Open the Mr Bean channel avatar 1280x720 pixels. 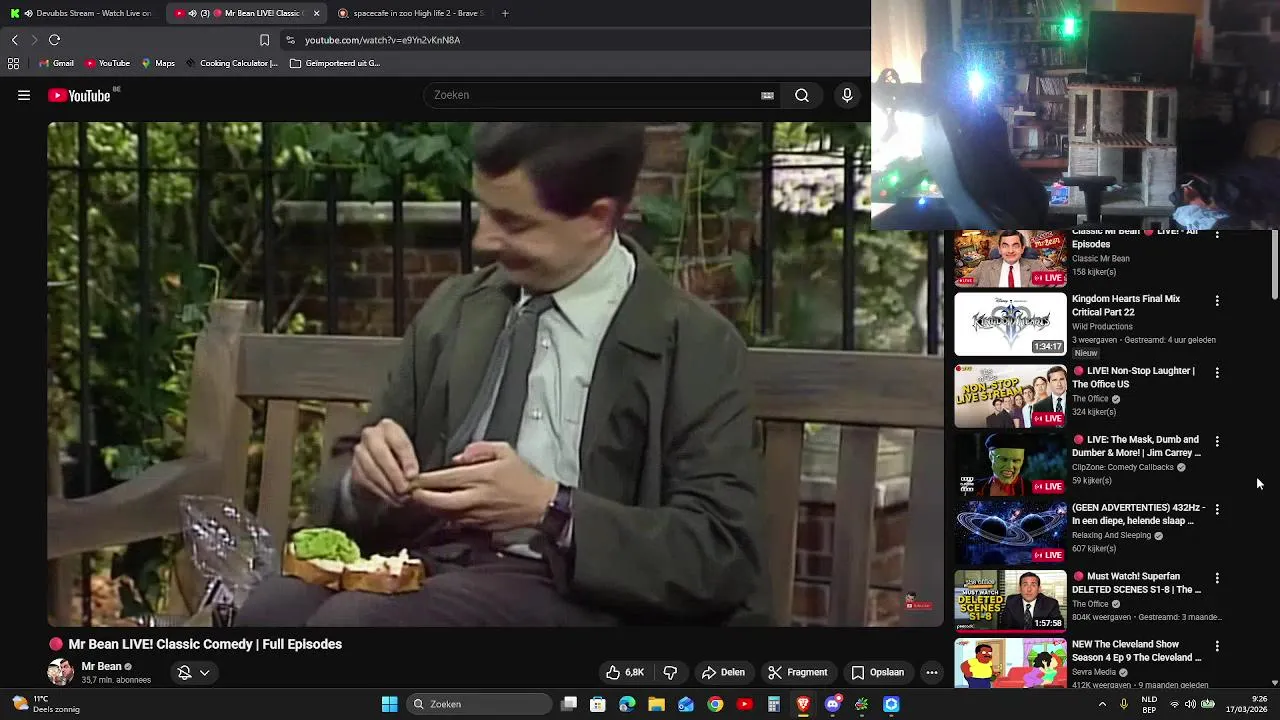pyautogui.click(x=60, y=672)
